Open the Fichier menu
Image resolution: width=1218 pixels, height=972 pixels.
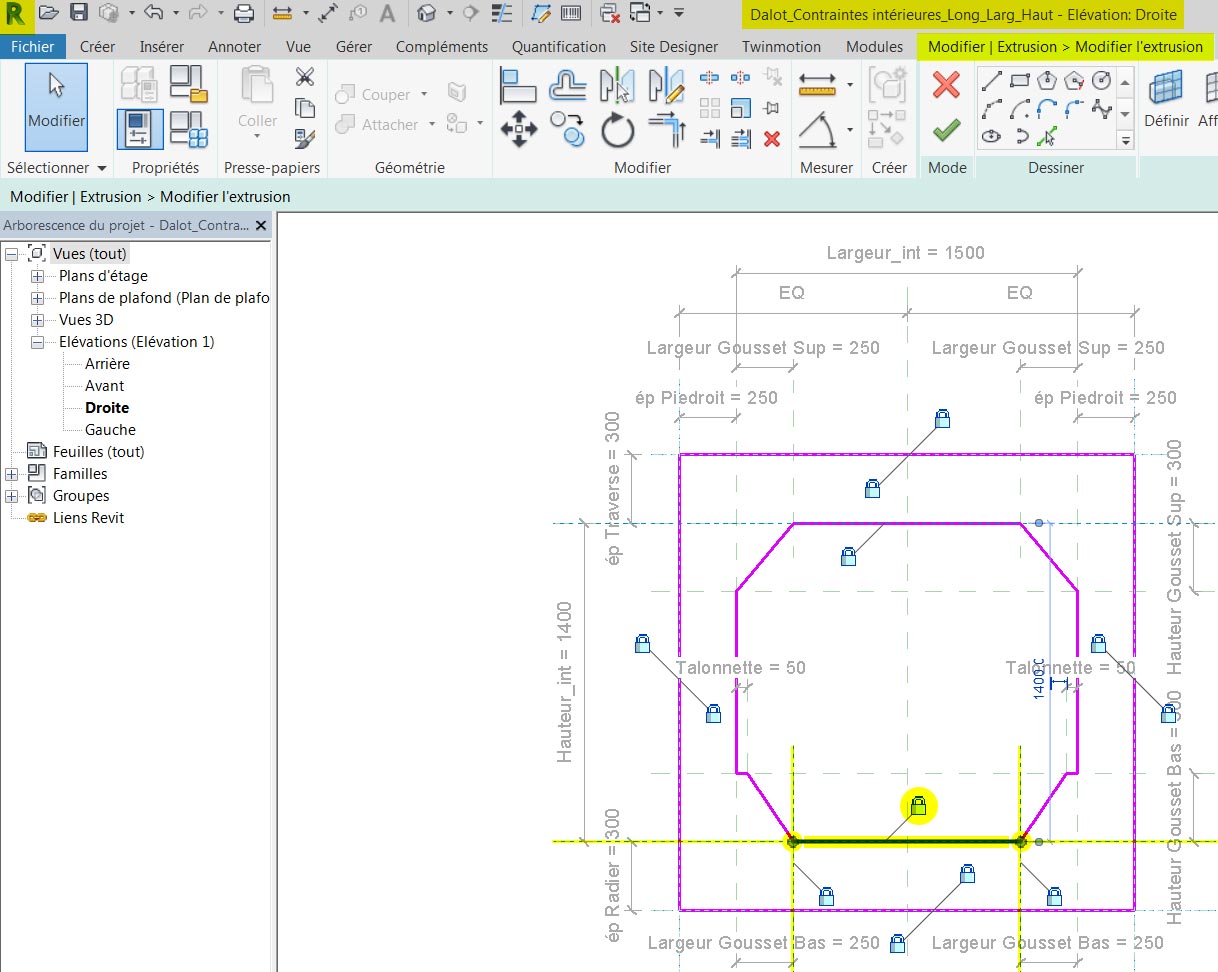33,46
